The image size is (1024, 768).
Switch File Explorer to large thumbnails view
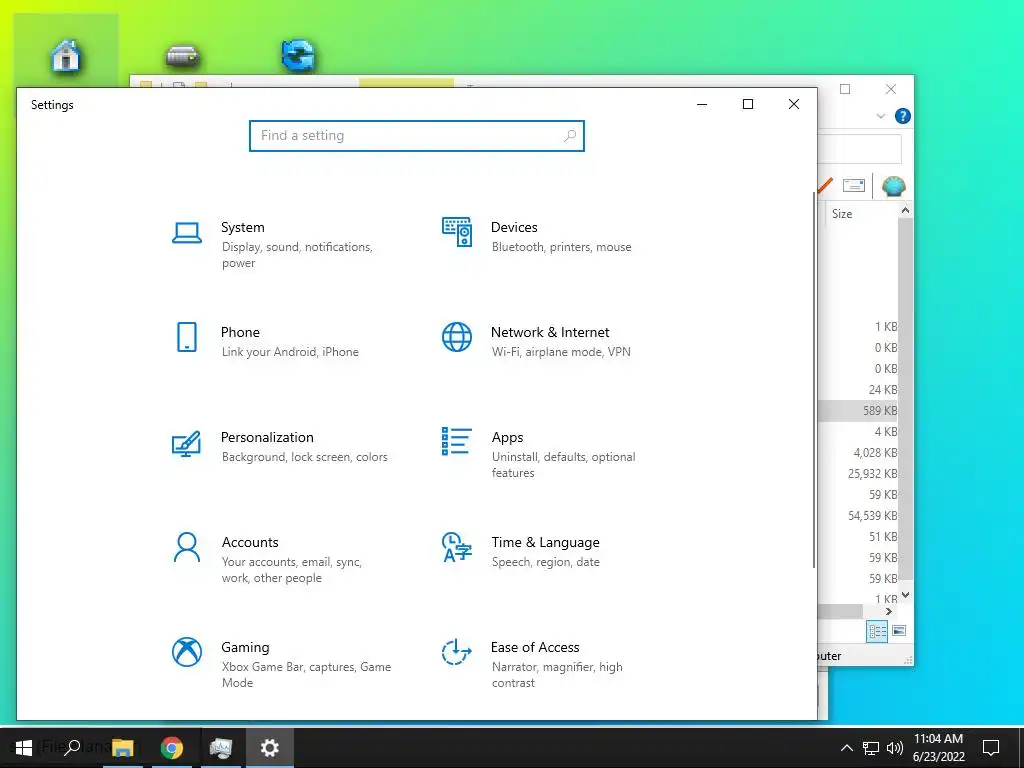coord(899,630)
